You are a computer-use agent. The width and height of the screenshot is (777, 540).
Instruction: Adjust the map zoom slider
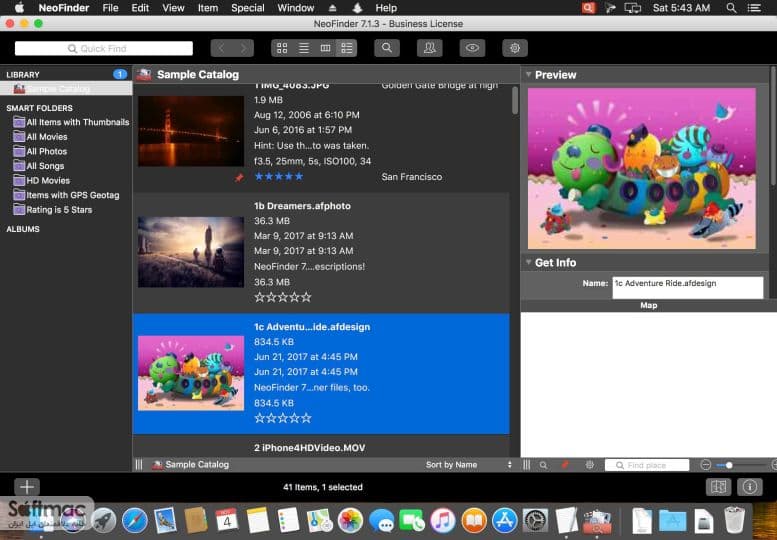click(729, 465)
